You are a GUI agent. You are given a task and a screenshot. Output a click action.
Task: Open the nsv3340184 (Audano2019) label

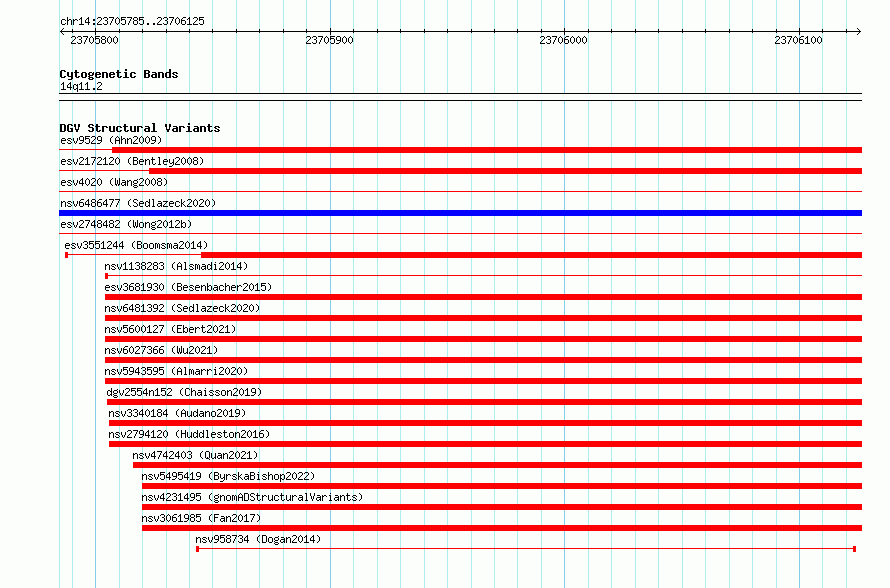click(177, 413)
